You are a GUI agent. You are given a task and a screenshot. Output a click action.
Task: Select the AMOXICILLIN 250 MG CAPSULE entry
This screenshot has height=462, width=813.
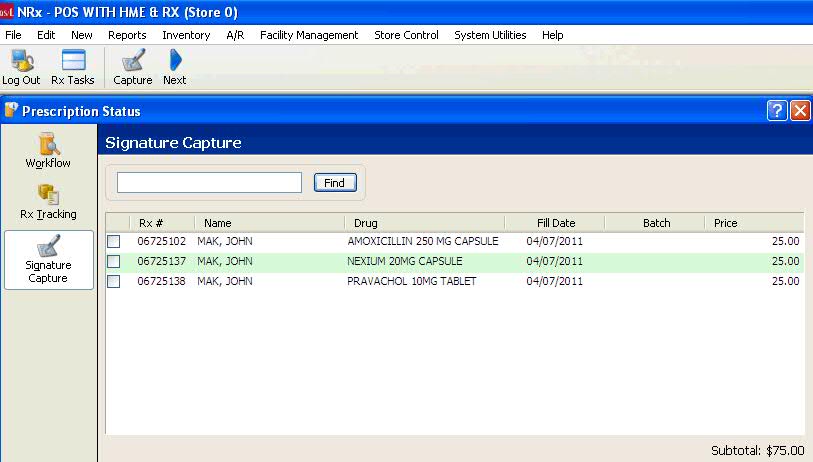pos(423,241)
